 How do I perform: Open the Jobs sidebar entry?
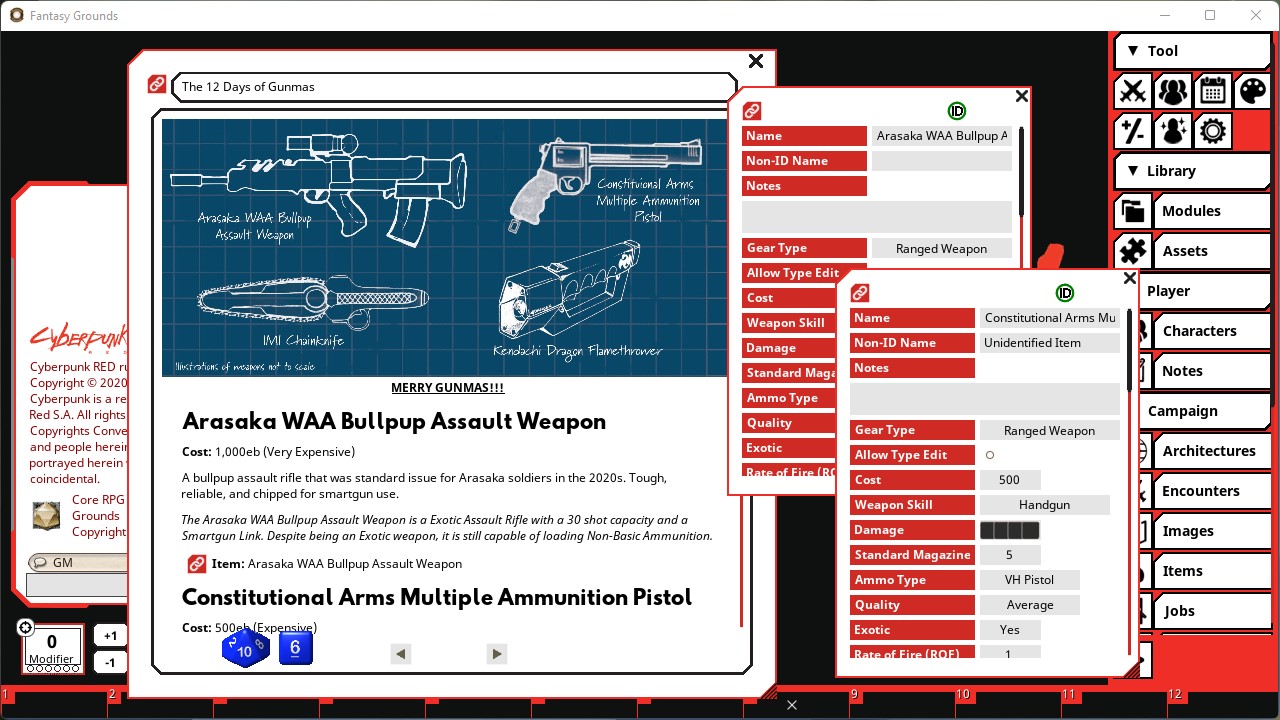click(1212, 611)
